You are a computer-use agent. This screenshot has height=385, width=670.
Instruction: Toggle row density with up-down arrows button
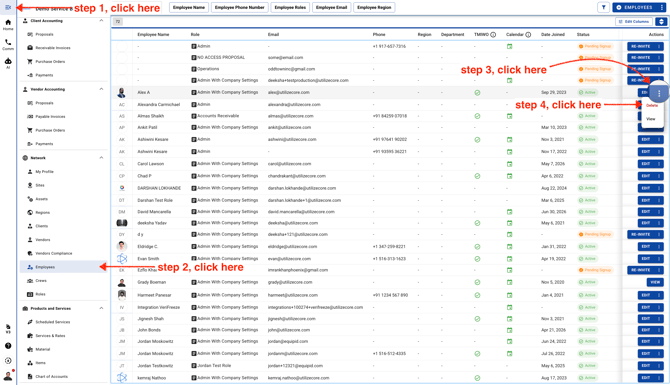[x=661, y=21]
